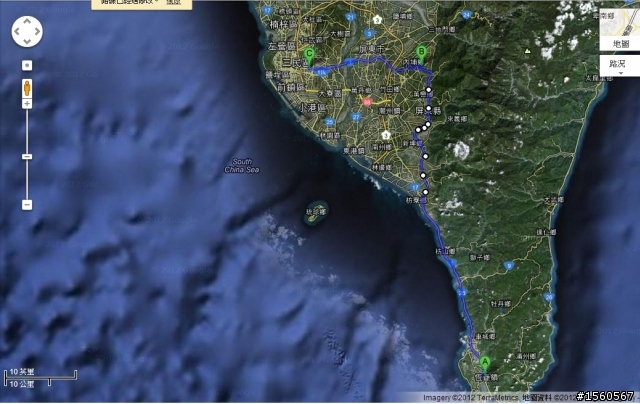The image size is (640, 404).
Task: Click the green marker C in 三民區
Action: point(309,56)
